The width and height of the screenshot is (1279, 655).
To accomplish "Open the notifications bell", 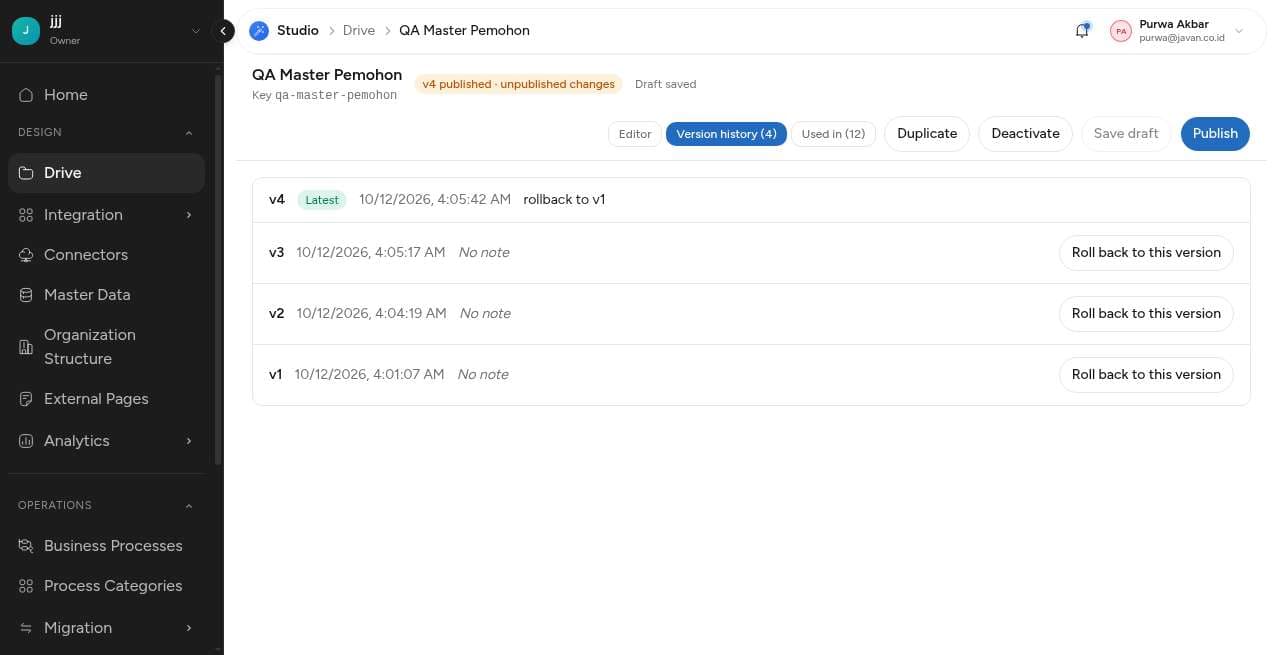I will 1082,31.
